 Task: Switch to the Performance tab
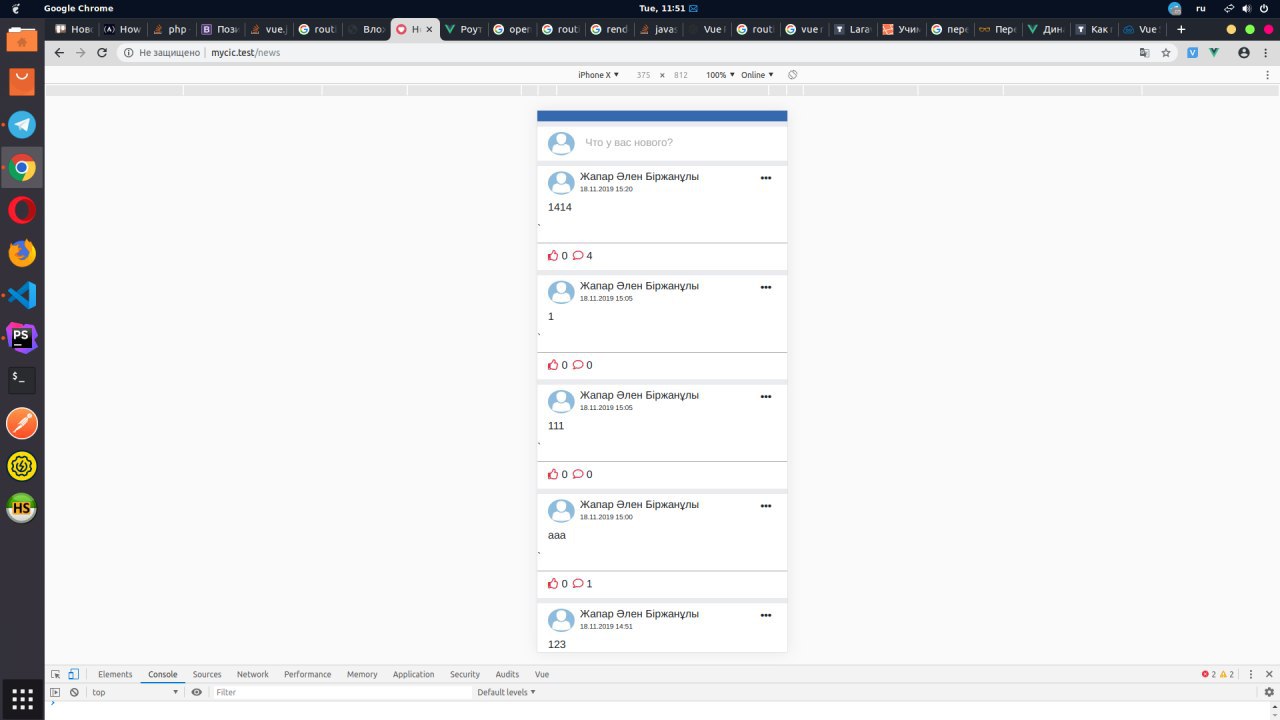pyautogui.click(x=308, y=674)
